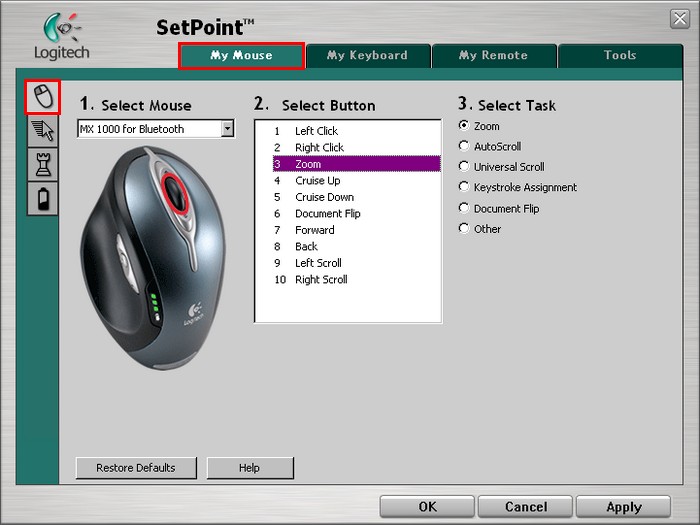Image resolution: width=700 pixels, height=525 pixels.
Task: Select button 4 Cruise Up
Action: (356, 180)
